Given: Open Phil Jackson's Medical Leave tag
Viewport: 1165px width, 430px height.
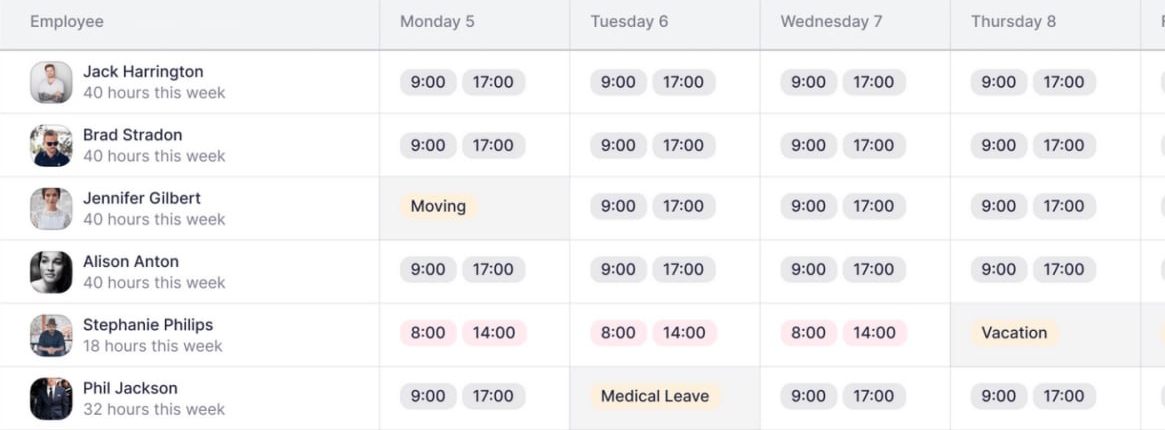Looking at the screenshot, I should pos(654,396).
